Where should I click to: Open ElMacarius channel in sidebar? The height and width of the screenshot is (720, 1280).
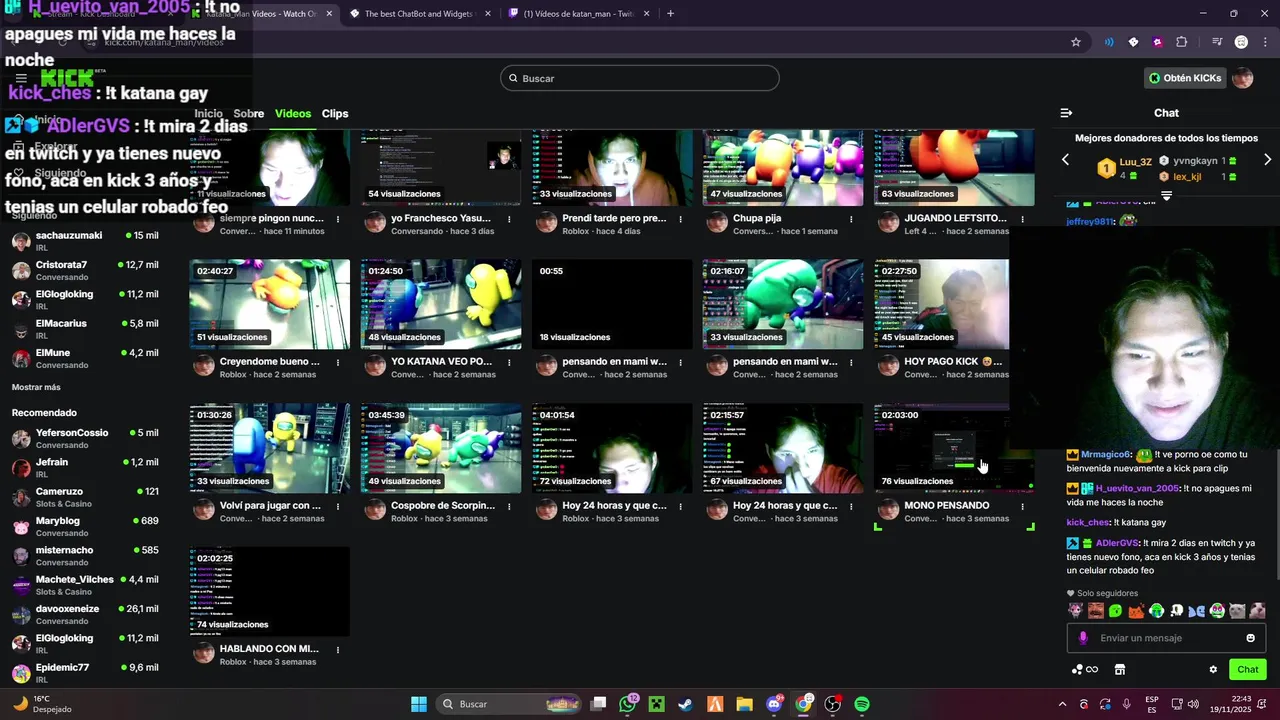(85, 329)
